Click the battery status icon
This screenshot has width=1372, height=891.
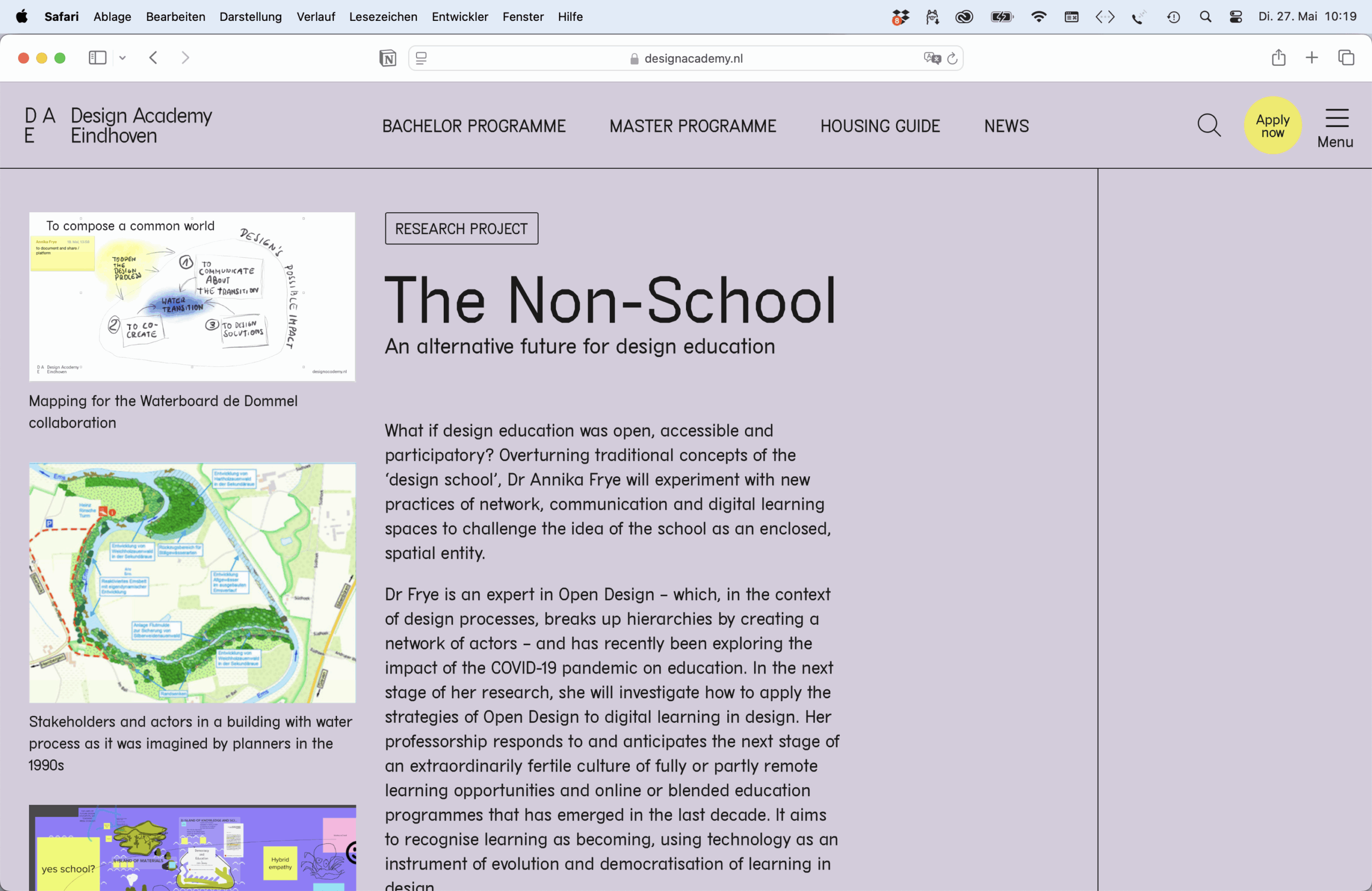click(x=1002, y=17)
